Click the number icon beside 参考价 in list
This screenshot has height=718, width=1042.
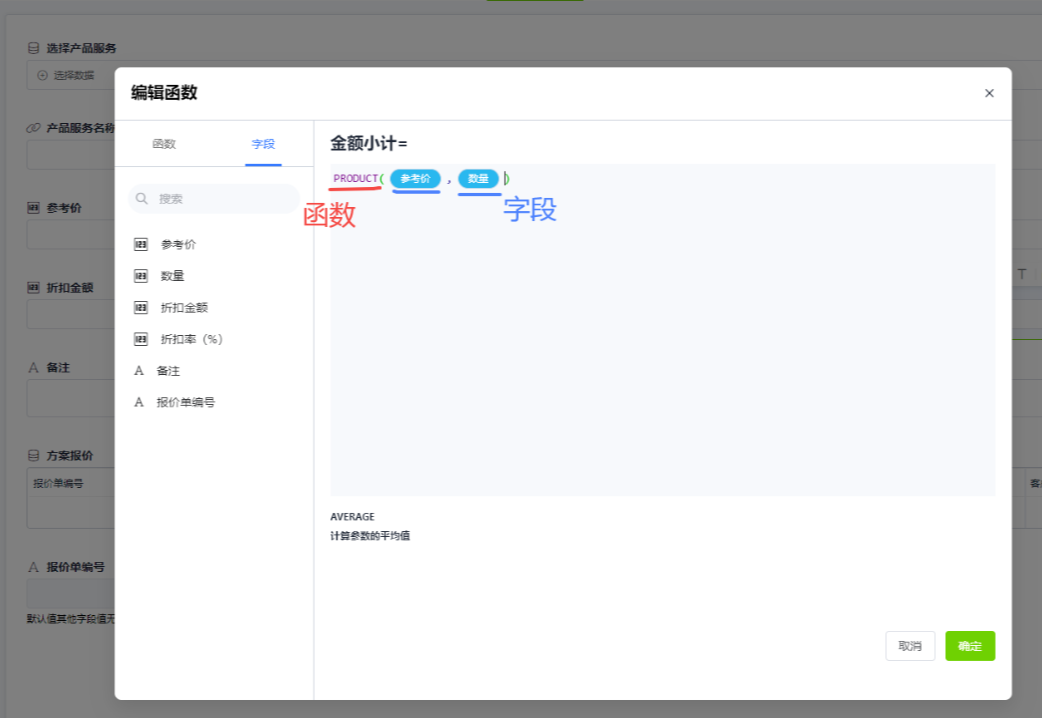(141, 245)
